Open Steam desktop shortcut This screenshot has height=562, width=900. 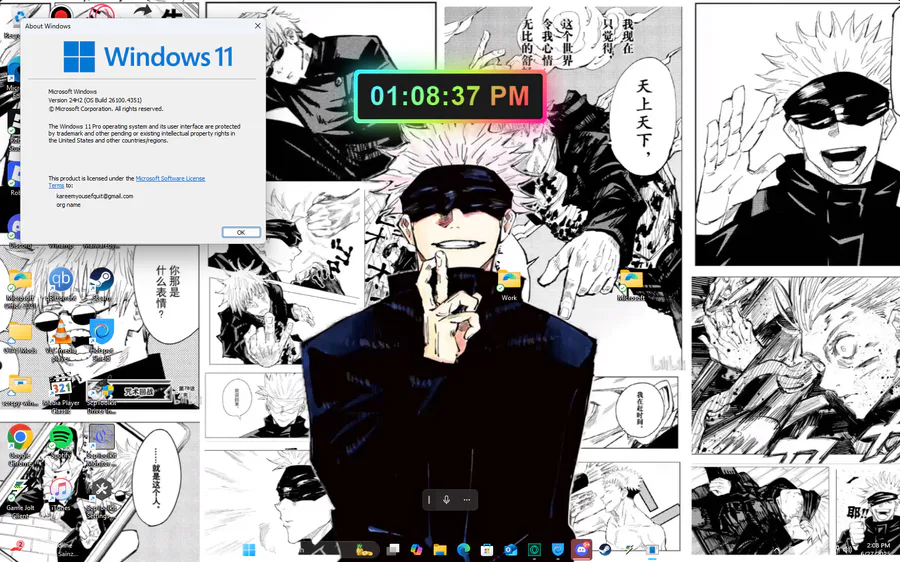pos(102,285)
